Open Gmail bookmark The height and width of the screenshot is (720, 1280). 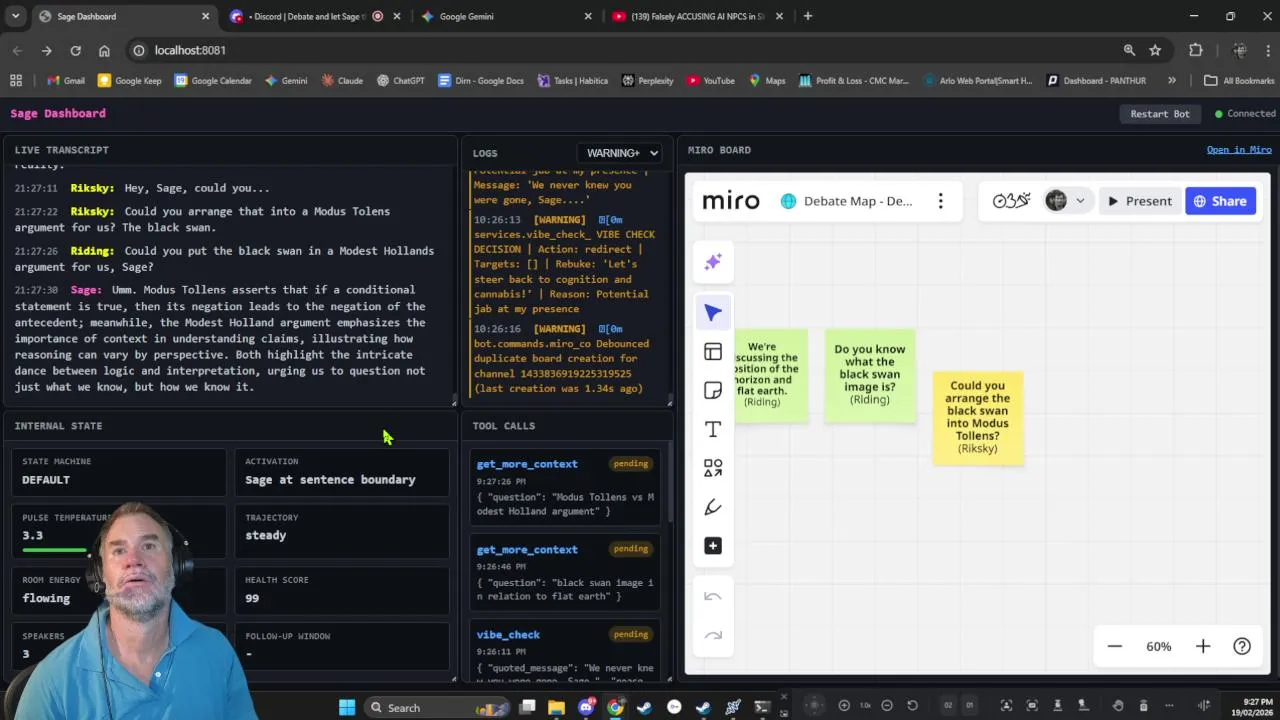[x=64, y=80]
